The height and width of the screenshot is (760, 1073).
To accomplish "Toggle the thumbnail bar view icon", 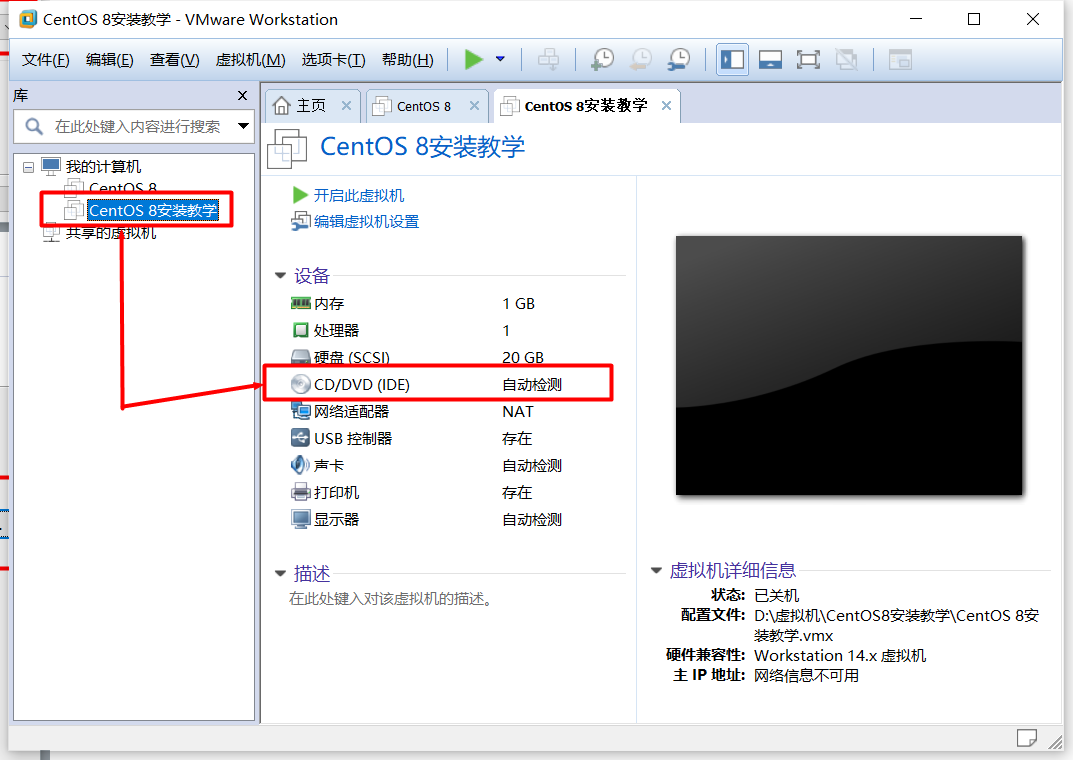I will (x=770, y=60).
